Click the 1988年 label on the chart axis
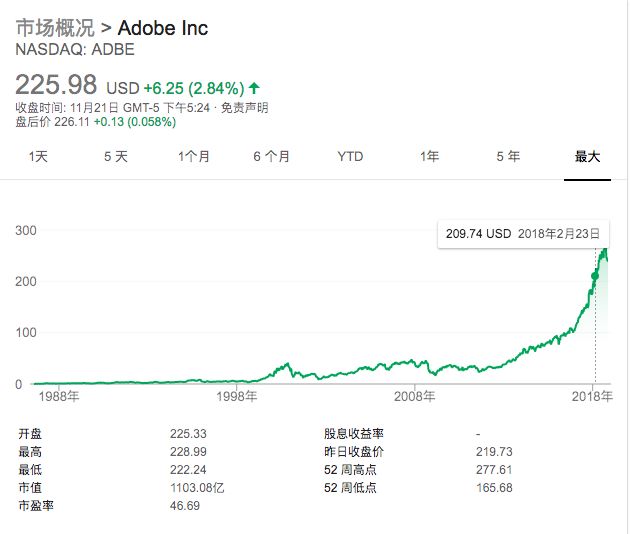Image resolution: width=630 pixels, height=534 pixels. point(59,397)
